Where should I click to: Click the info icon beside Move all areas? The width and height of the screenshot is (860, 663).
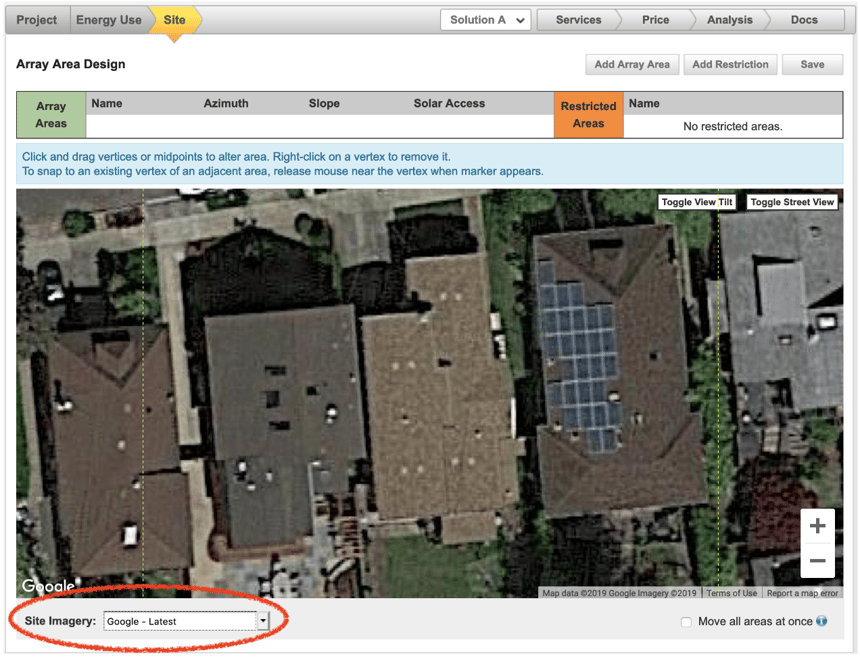[x=823, y=621]
